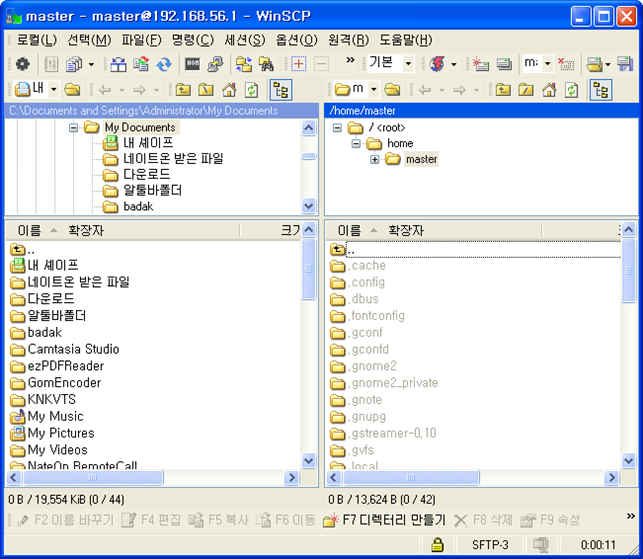The image size is (643, 559).
Task: Click the saved sessions folder icon
Action: click(x=594, y=64)
